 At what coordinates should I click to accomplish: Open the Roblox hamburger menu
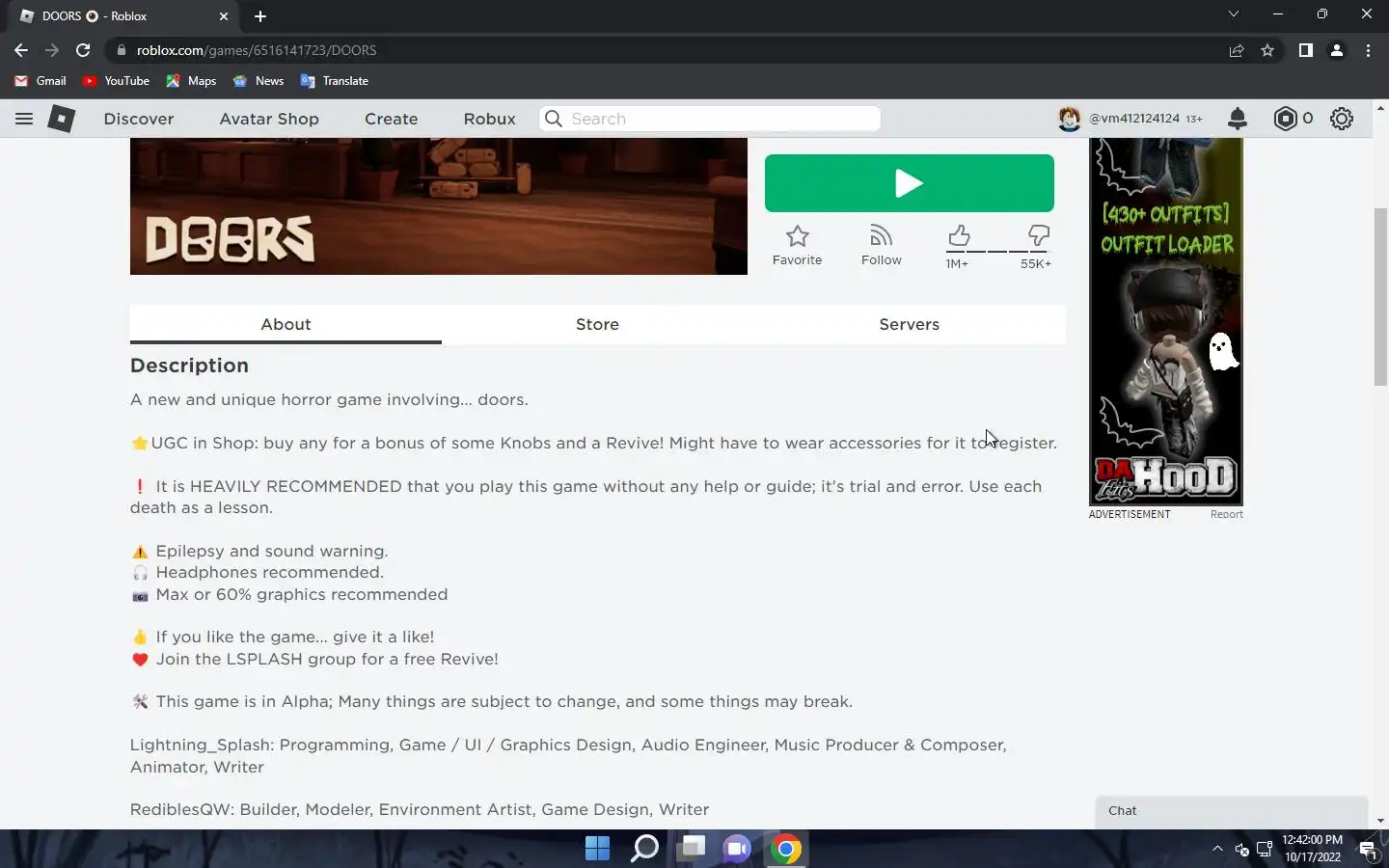pyautogui.click(x=24, y=119)
